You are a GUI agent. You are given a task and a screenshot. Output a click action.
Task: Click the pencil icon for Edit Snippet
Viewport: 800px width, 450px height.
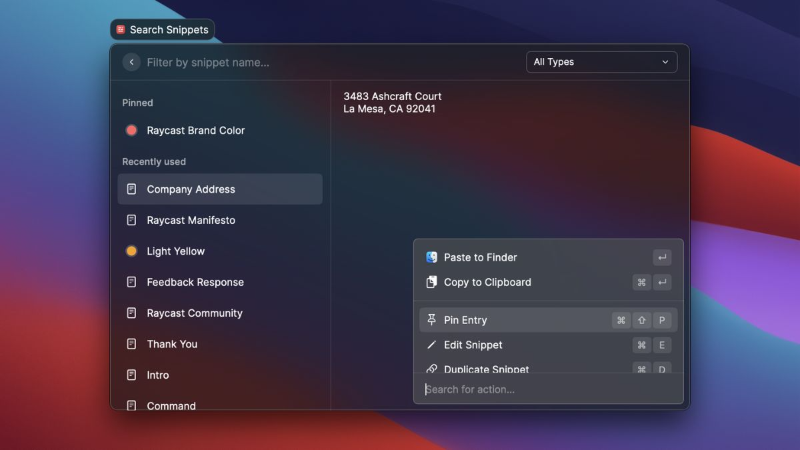click(432, 345)
